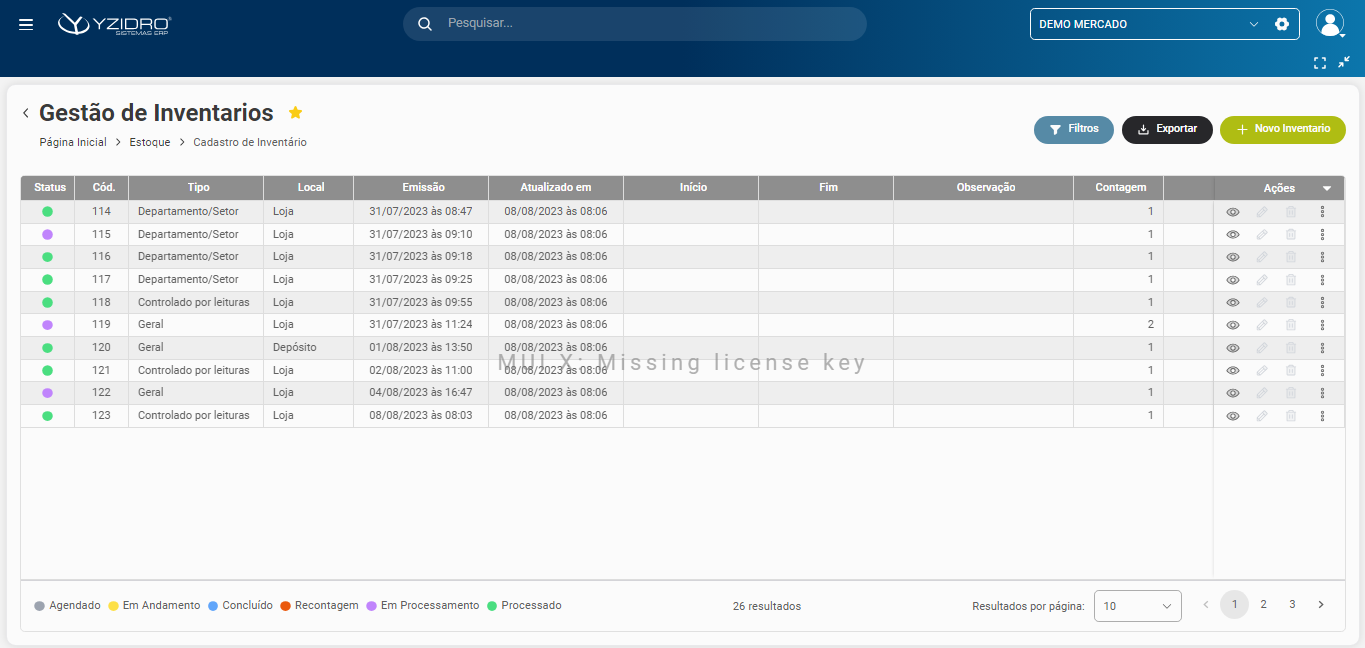Screen dimensions: 1365x648
Task: View inventory 114 with the eye icon
Action: point(1233,212)
